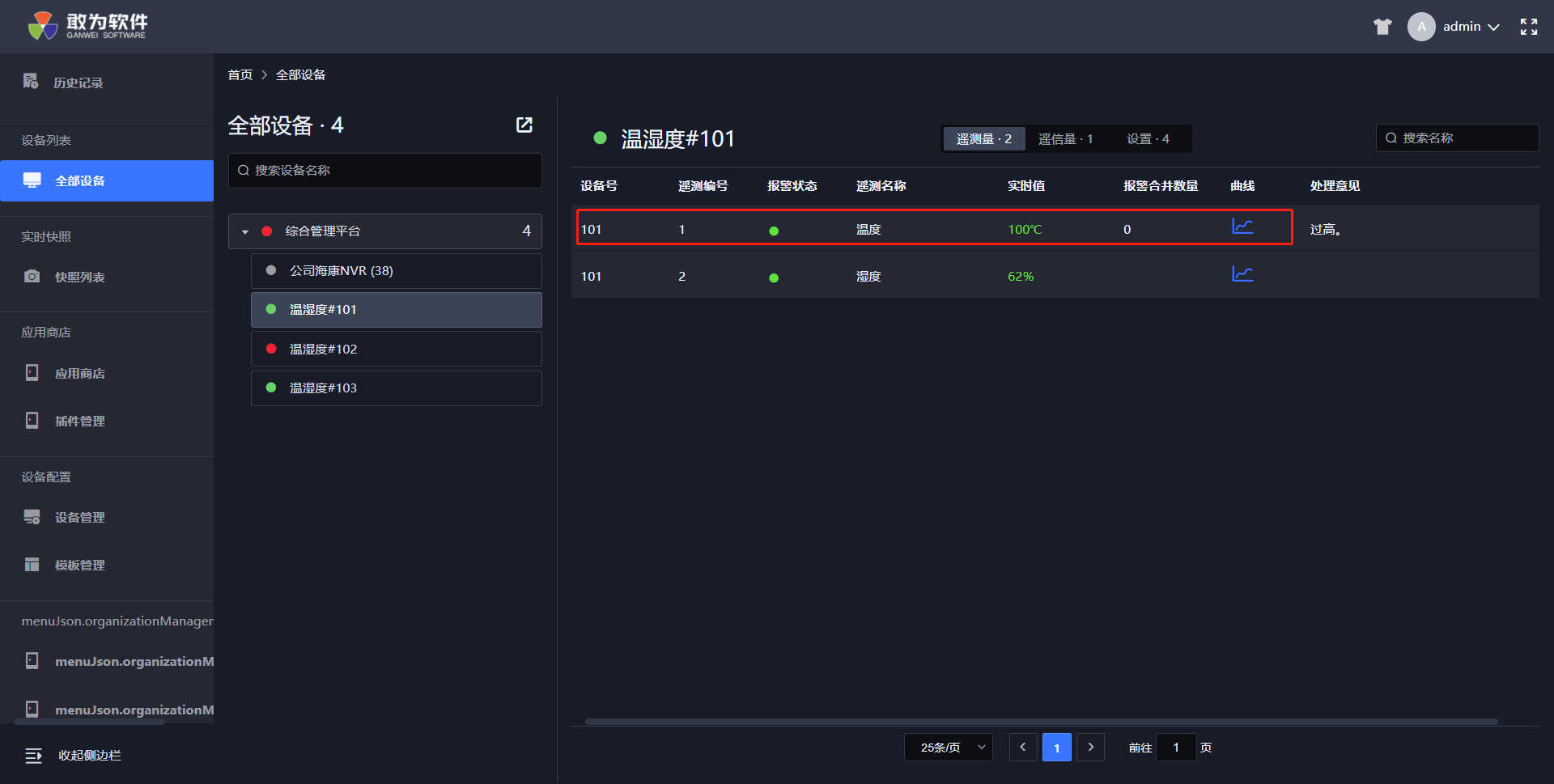Open 设备管理 in the sidebar

[107, 517]
